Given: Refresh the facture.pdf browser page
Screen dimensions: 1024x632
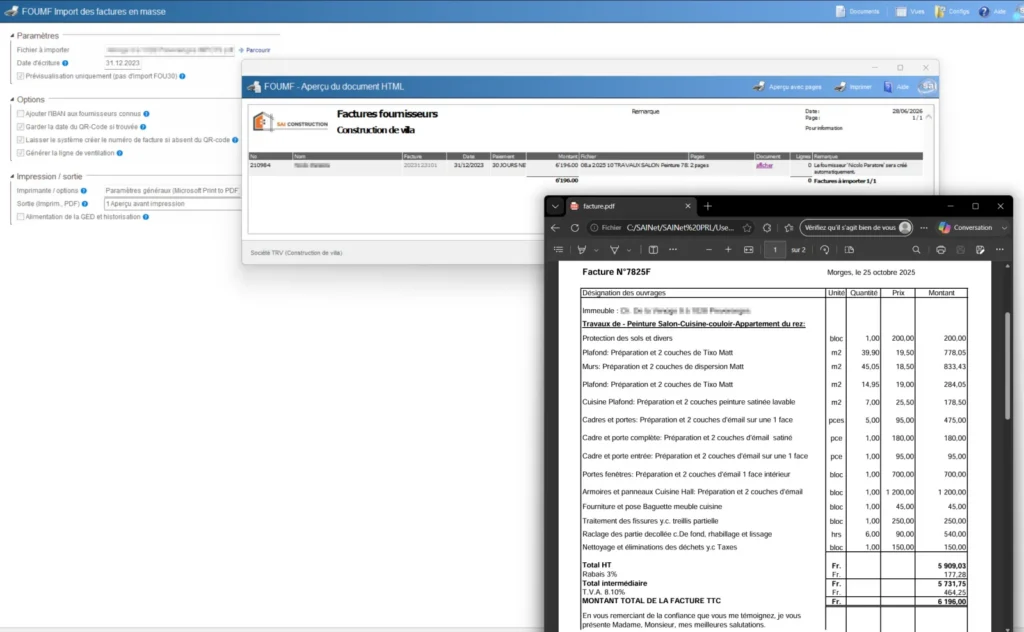Looking at the screenshot, I should pos(575,228).
